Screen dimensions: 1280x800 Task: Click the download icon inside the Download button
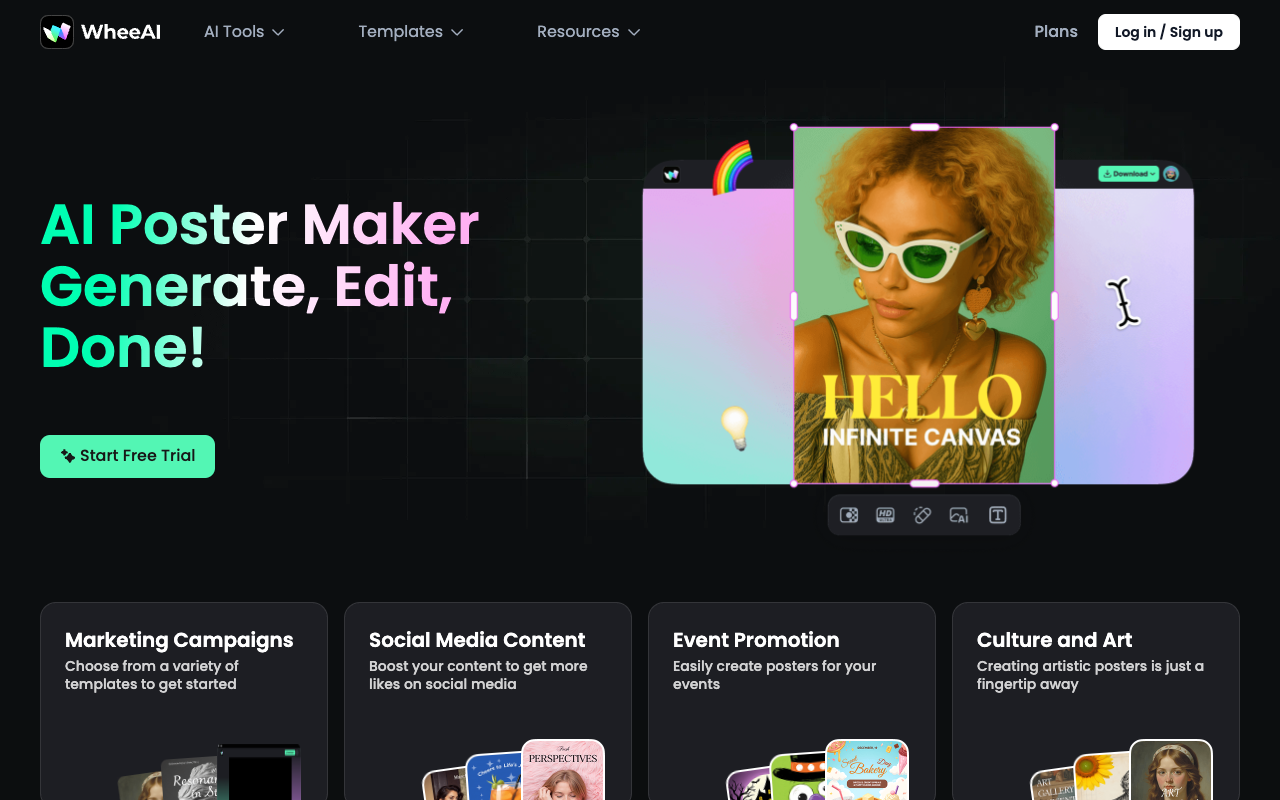[x=1107, y=173]
